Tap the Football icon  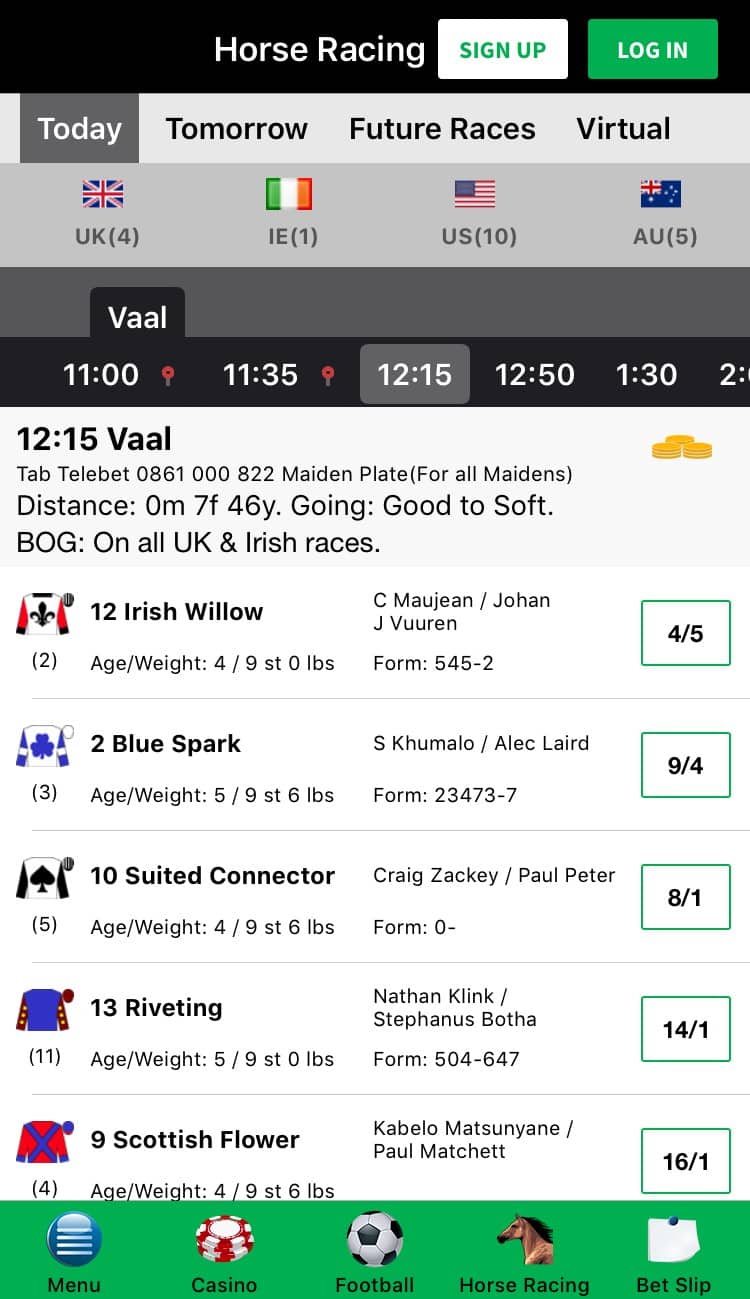click(x=375, y=1240)
